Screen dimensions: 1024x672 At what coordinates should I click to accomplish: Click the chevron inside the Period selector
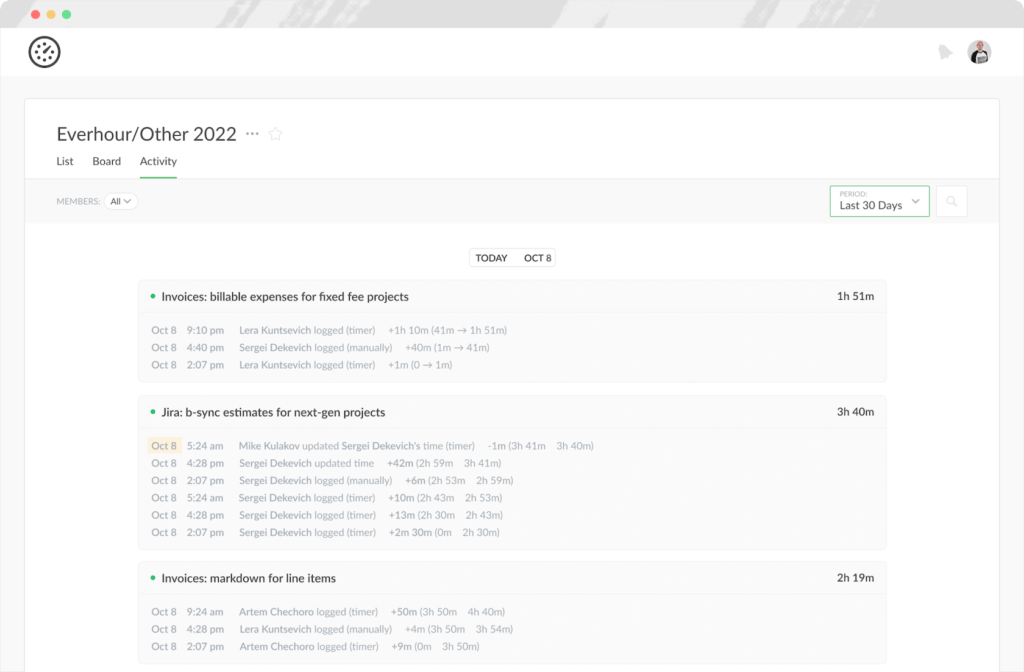pos(916,201)
